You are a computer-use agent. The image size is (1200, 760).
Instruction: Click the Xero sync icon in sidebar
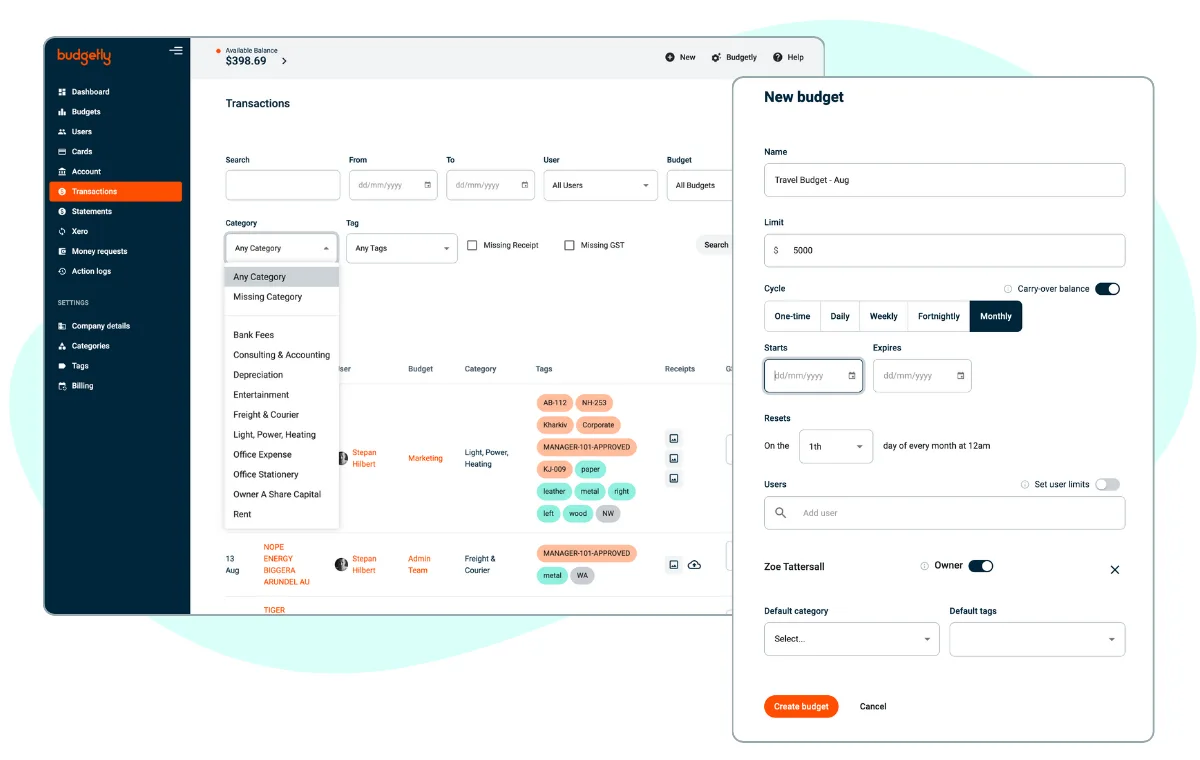62,232
